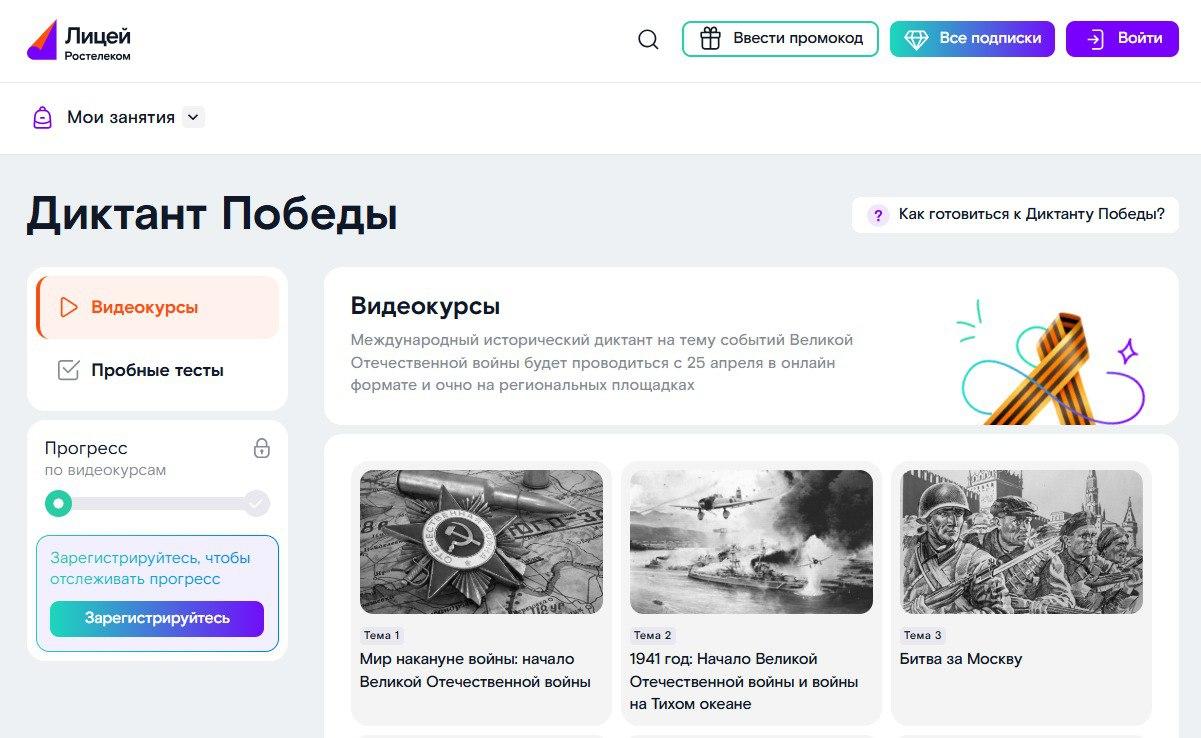Click the login arrow icon on Войти button
This screenshot has width=1201, height=738.
coord(1094,39)
